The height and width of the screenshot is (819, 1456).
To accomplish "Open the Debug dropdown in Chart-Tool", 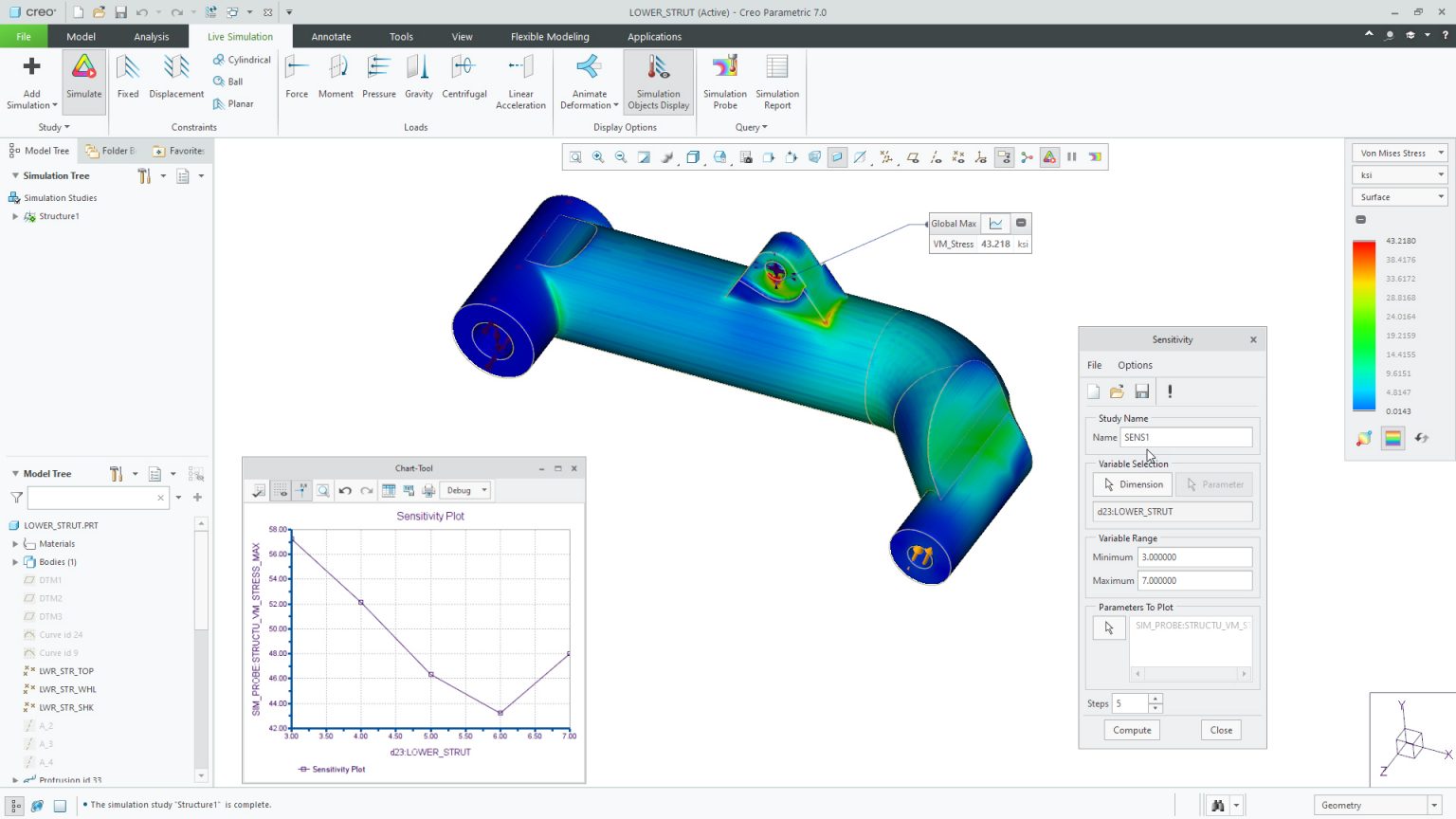I will (x=464, y=490).
